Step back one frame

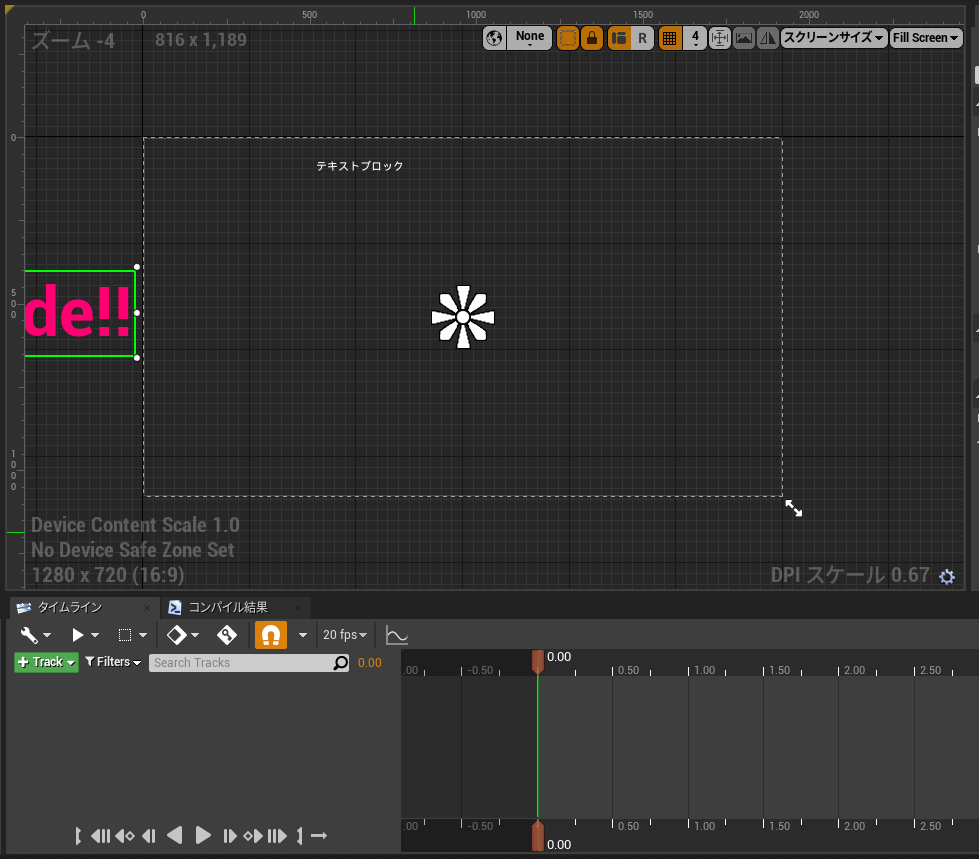[x=149, y=836]
